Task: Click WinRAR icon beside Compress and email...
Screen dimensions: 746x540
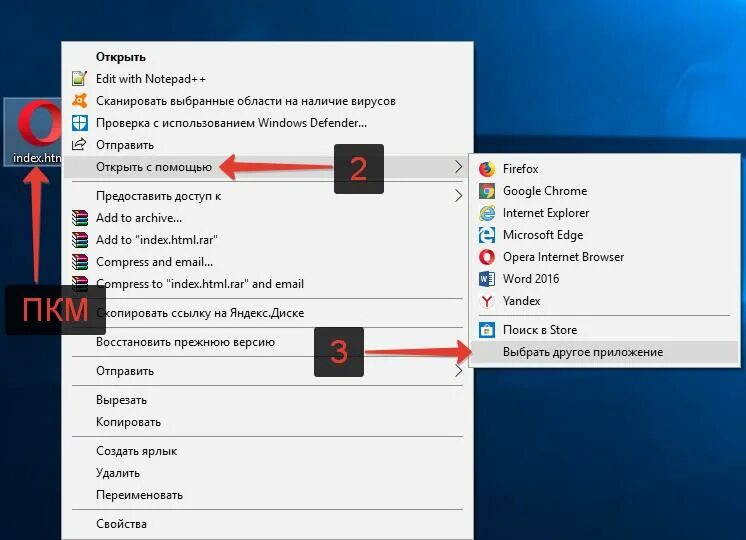Action: (x=80, y=261)
